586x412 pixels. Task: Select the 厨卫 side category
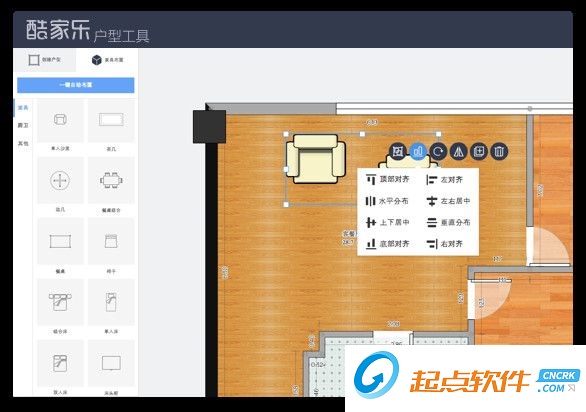[x=23, y=125]
